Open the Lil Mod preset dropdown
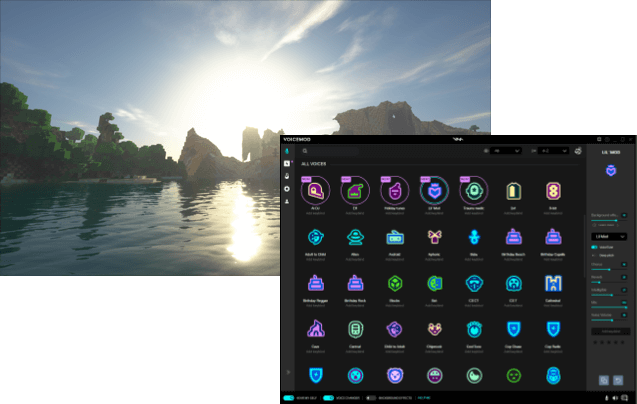637x404 pixels. pyautogui.click(x=609, y=237)
